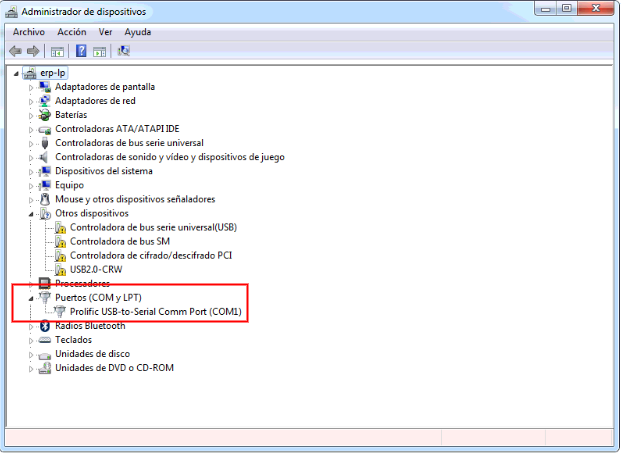Select the USB2.0-CRW device label
This screenshot has height=453, width=621.
[x=96, y=270]
